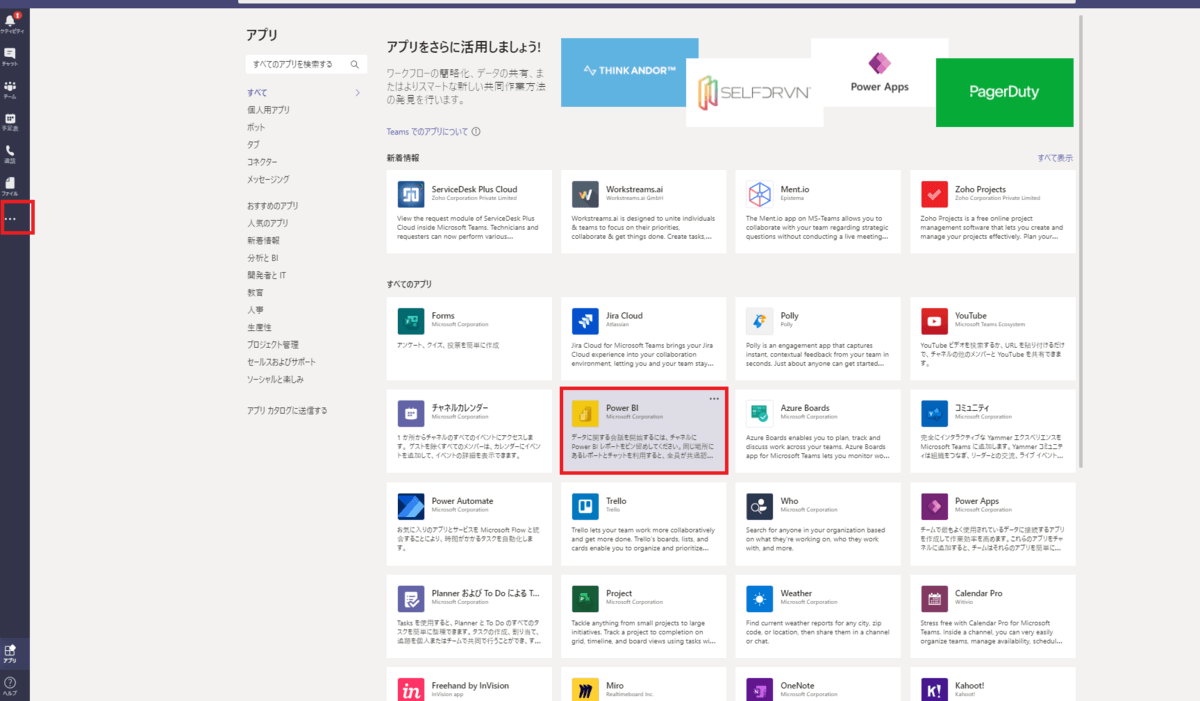Select 人気のアプリ category
The height and width of the screenshot is (701, 1200).
pyautogui.click(x=267, y=223)
